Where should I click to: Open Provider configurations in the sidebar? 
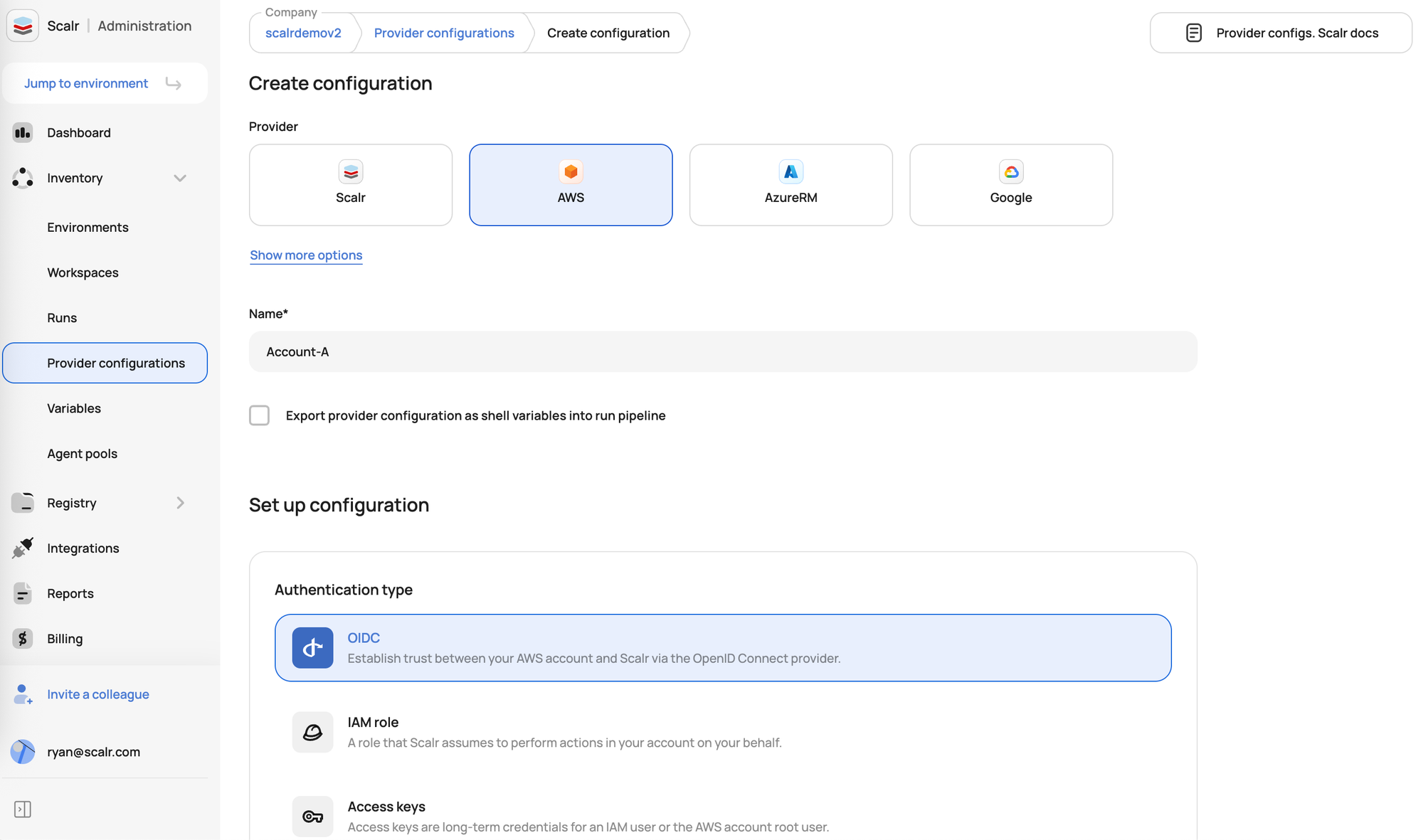point(105,363)
